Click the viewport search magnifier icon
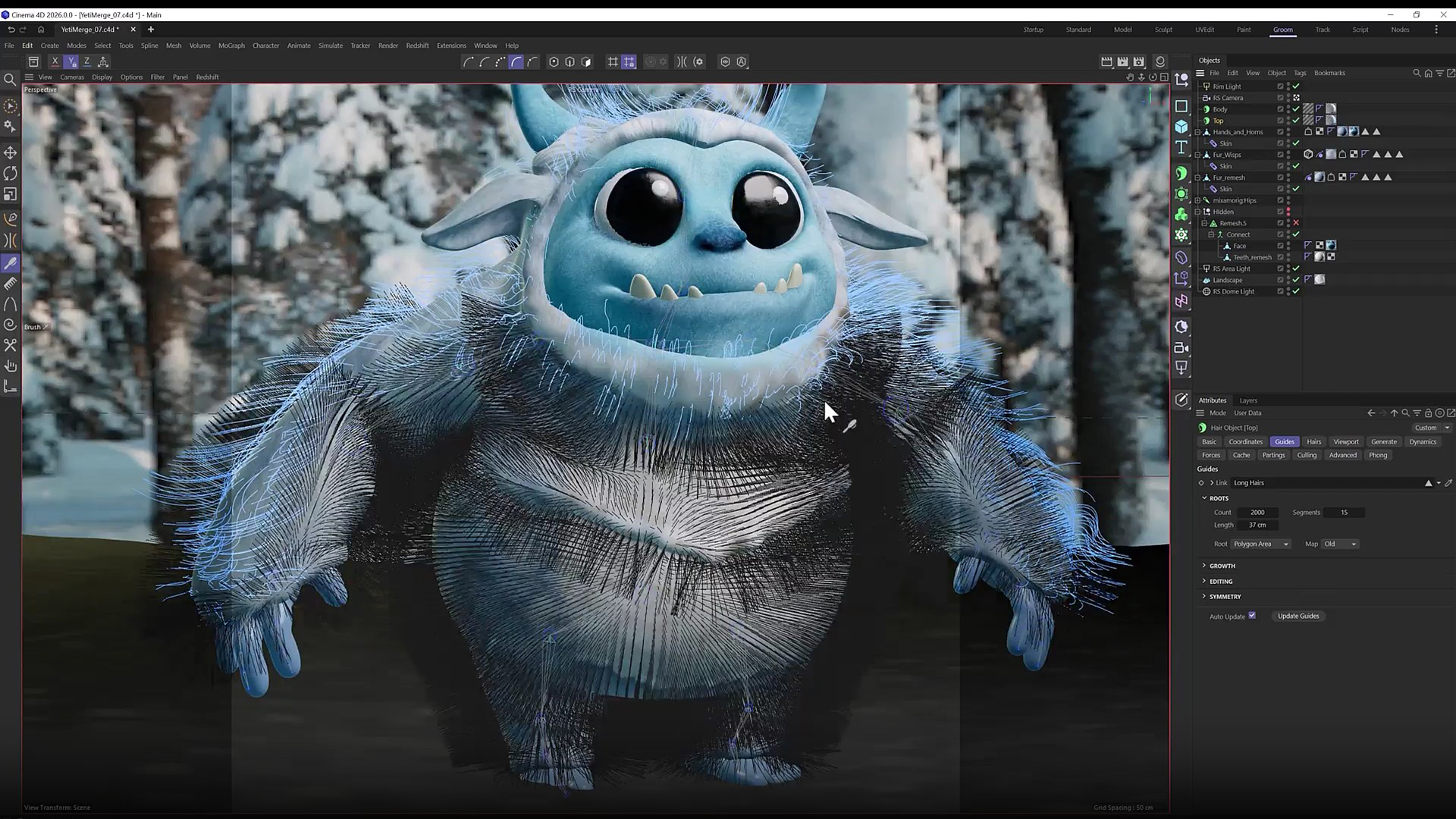 (11, 80)
